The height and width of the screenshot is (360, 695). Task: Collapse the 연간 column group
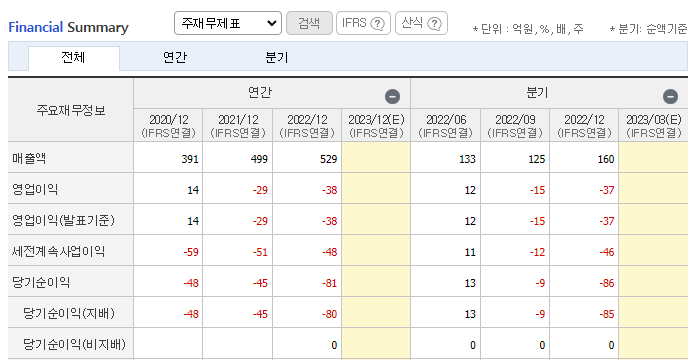[x=392, y=96]
